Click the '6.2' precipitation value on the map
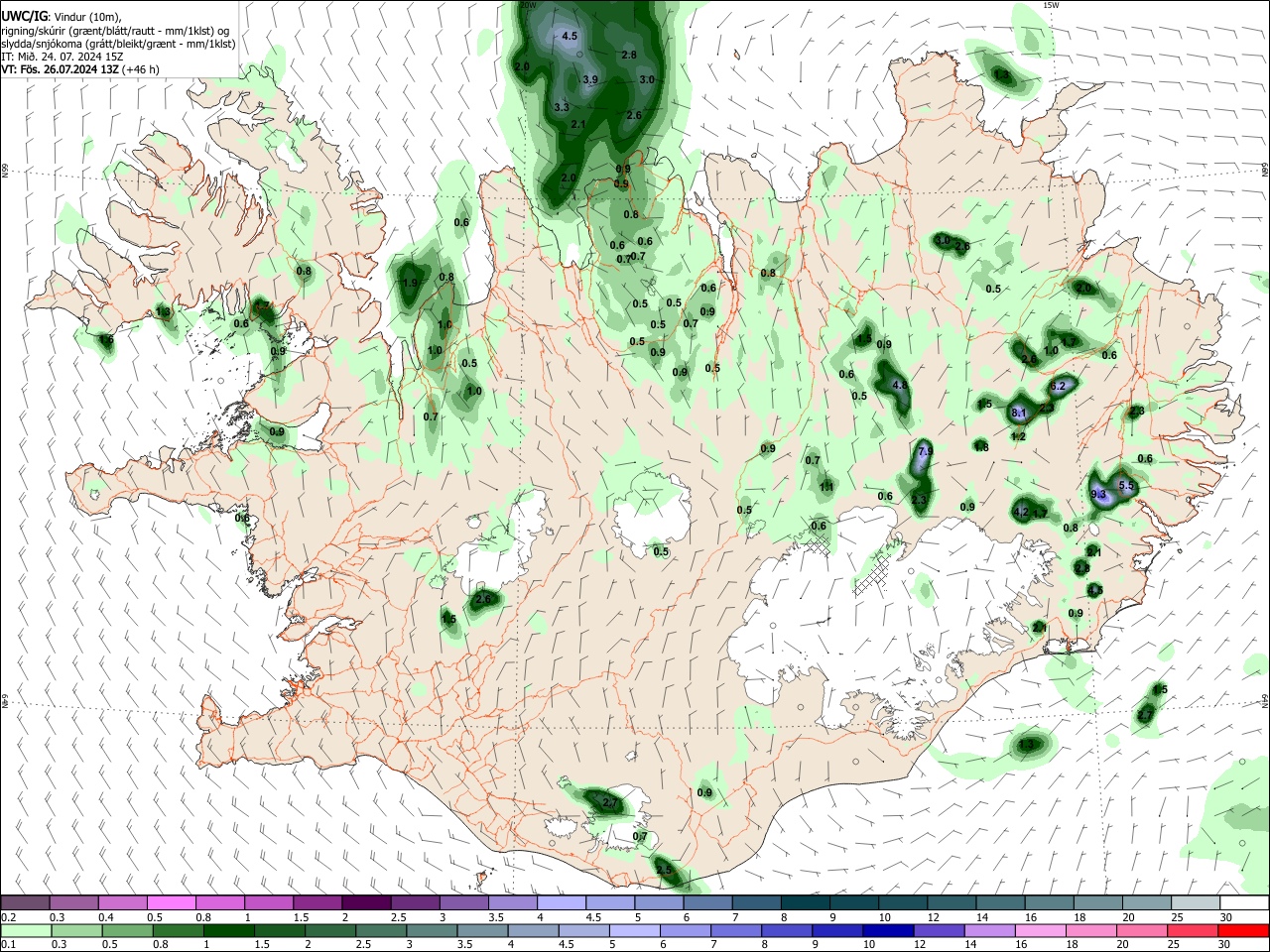This screenshot has width=1270, height=952. [1058, 386]
